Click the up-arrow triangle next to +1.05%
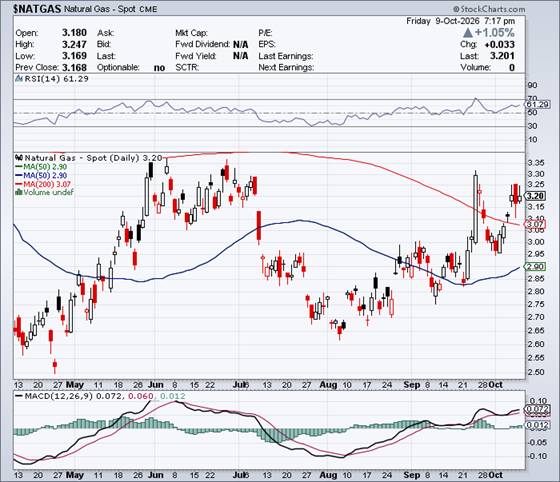This screenshot has width=560, height=482. pyautogui.click(x=468, y=33)
